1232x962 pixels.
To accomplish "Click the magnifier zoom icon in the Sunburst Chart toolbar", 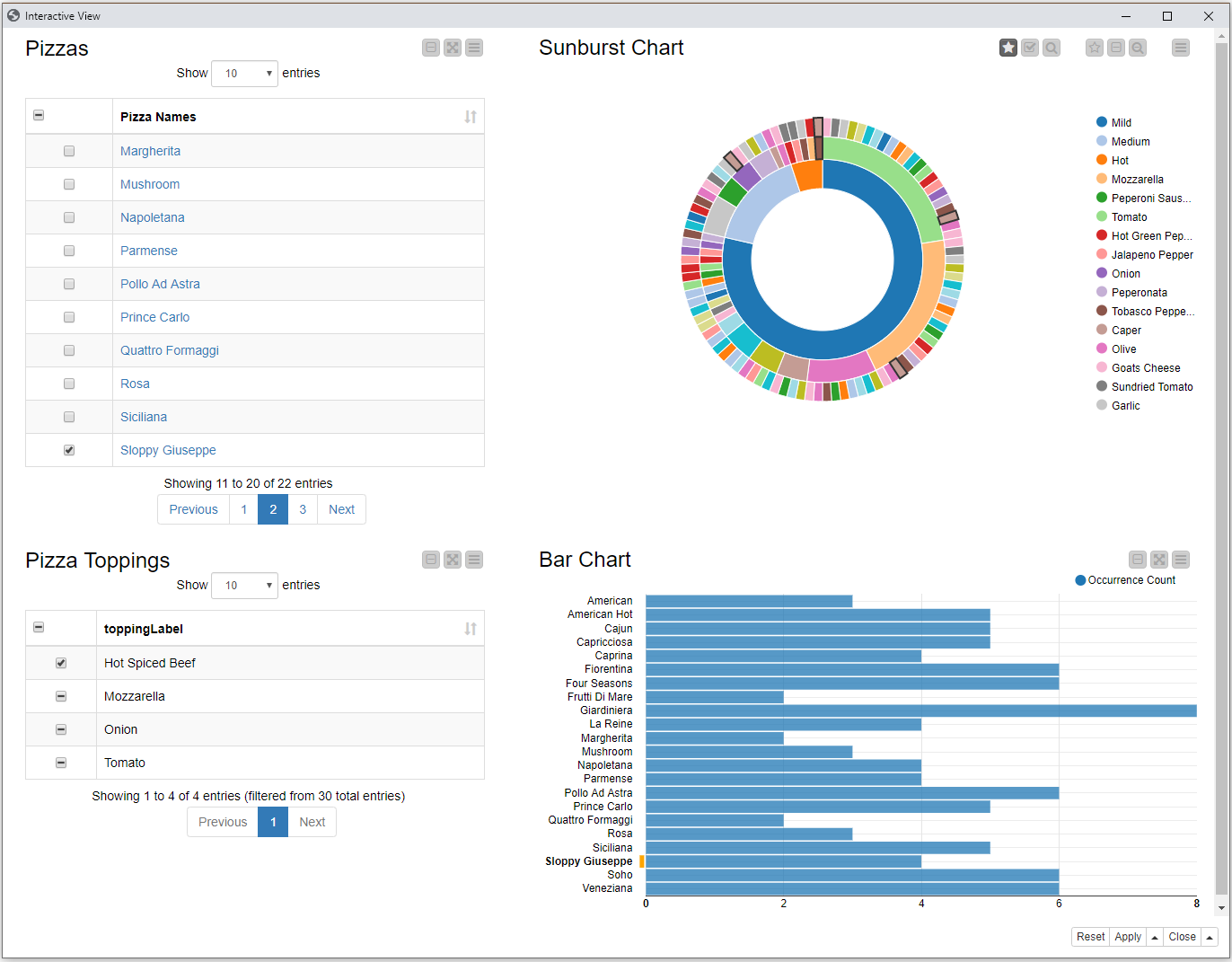I will [x=1052, y=48].
